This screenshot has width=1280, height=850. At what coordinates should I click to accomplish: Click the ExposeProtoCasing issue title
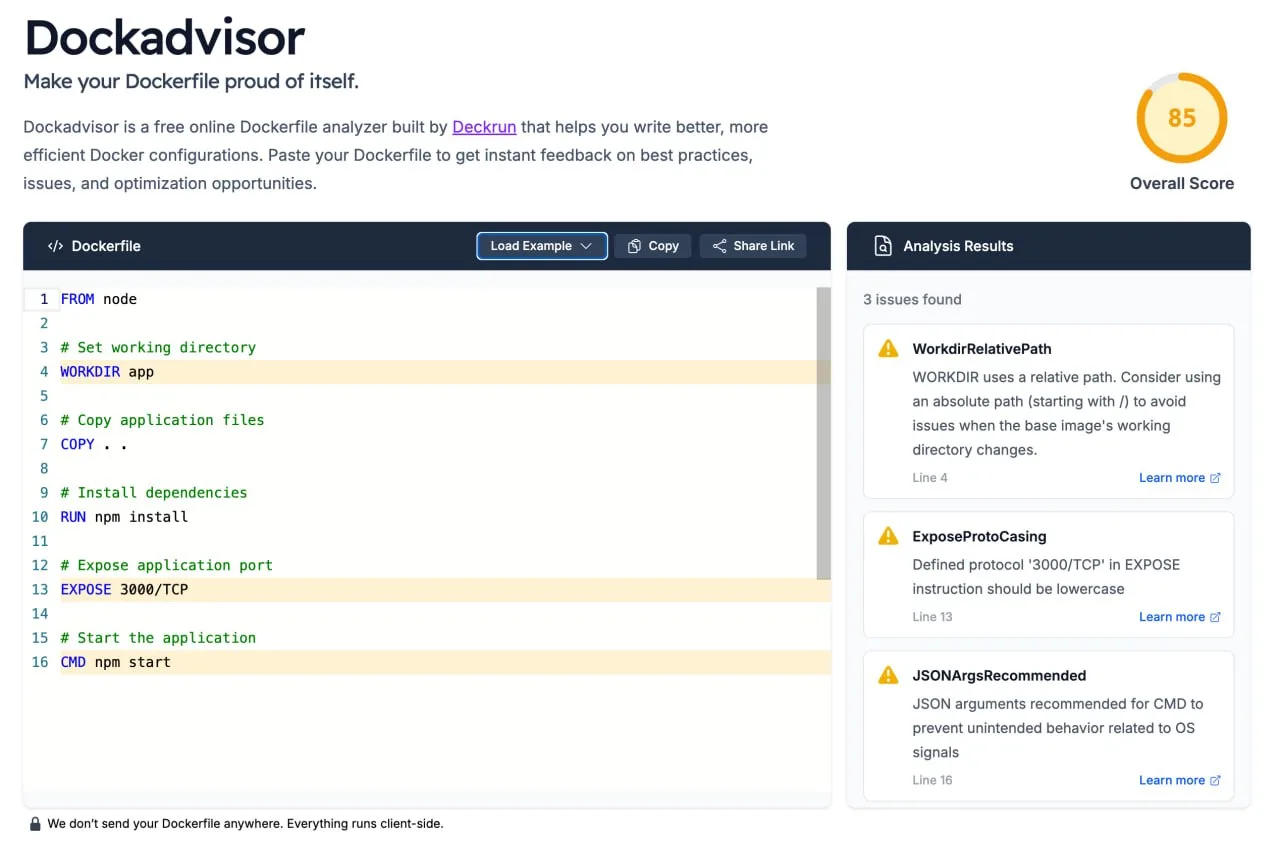pos(979,537)
